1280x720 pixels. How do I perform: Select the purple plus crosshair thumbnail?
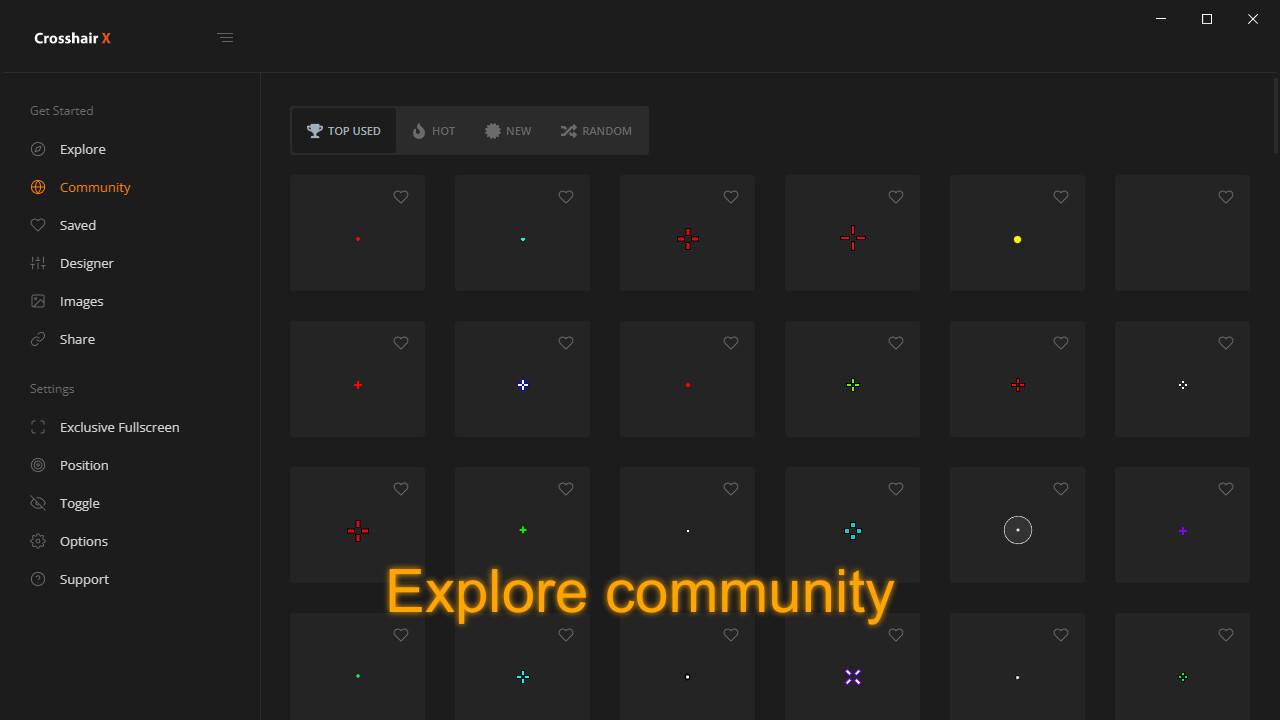click(x=1182, y=530)
